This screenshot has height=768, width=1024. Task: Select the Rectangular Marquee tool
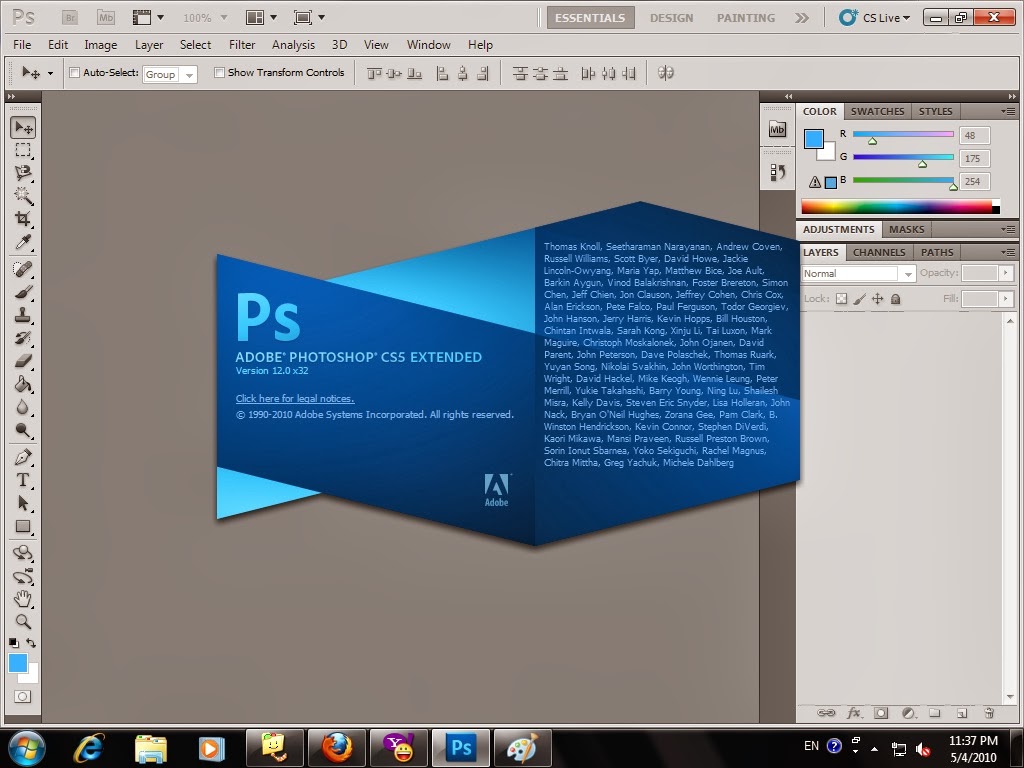click(23, 151)
